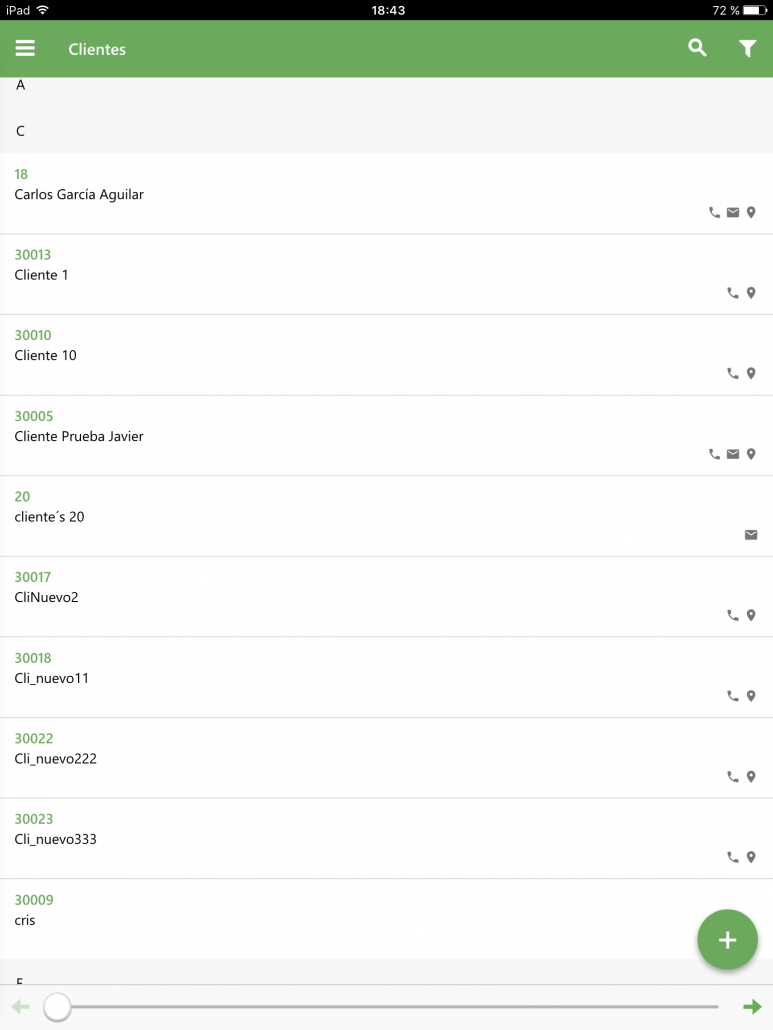This screenshot has width=773, height=1030.
Task: Open client 30018 Cli_nuevo11
Action: [386, 677]
